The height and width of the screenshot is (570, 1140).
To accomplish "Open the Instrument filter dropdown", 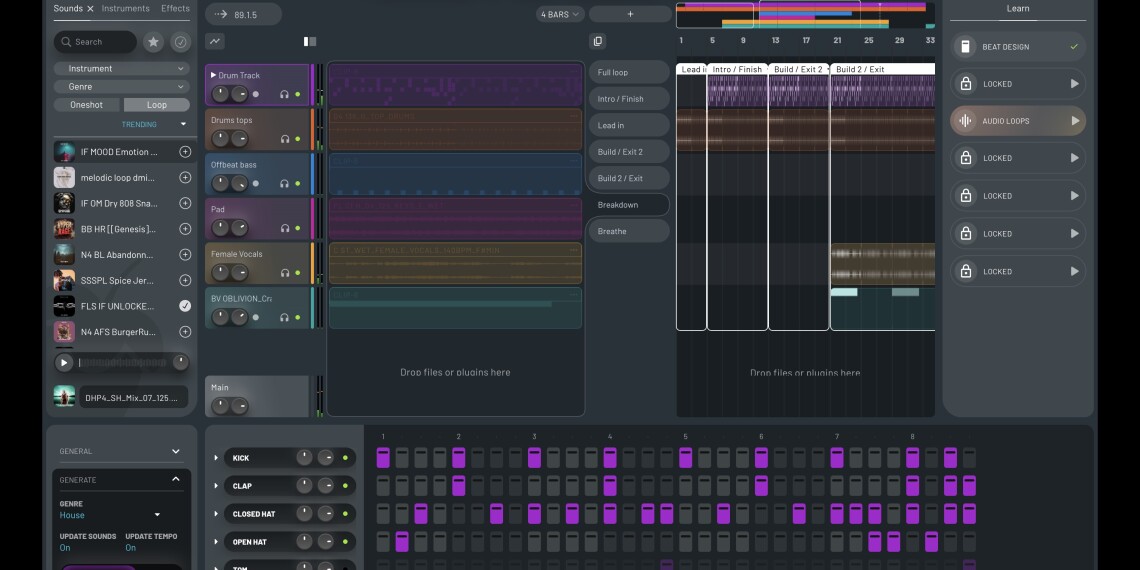I will tap(122, 69).
